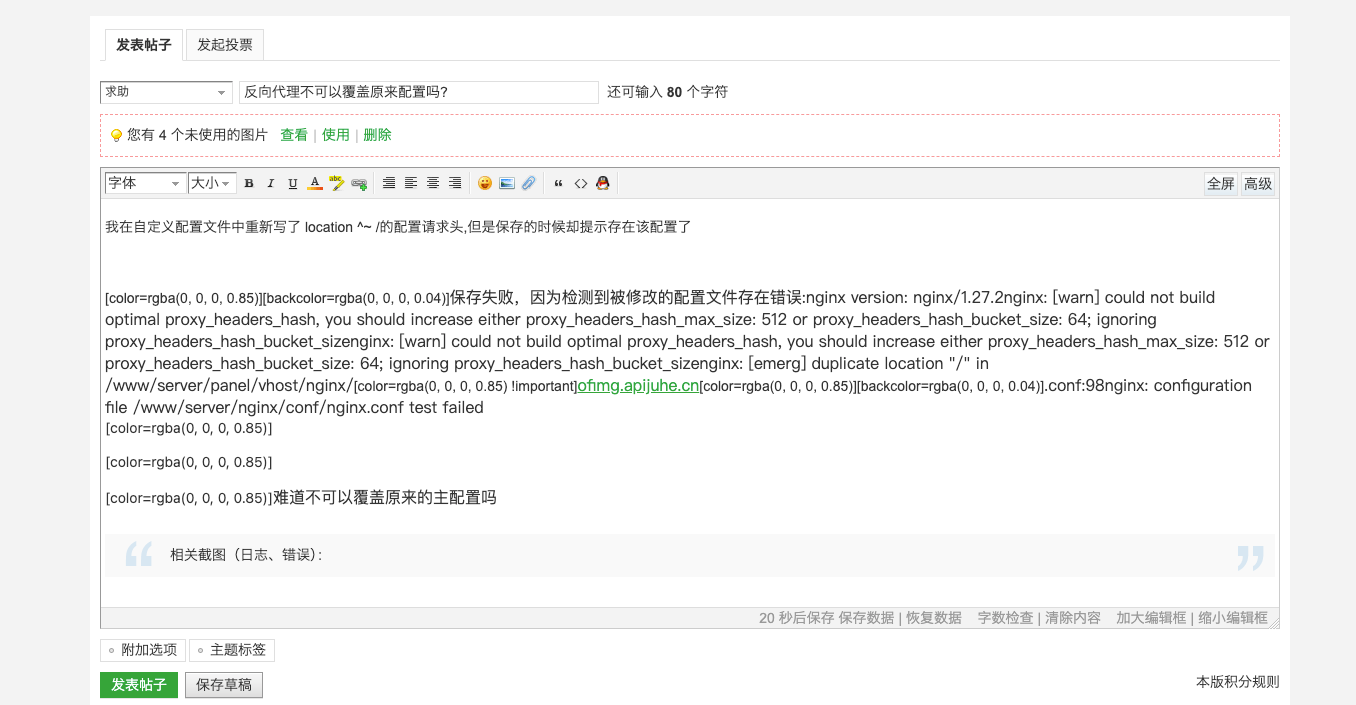This screenshot has height=705, width=1356.
Task: Click the 还可输入 80 个字符 counter text
Action: pyautogui.click(x=667, y=92)
